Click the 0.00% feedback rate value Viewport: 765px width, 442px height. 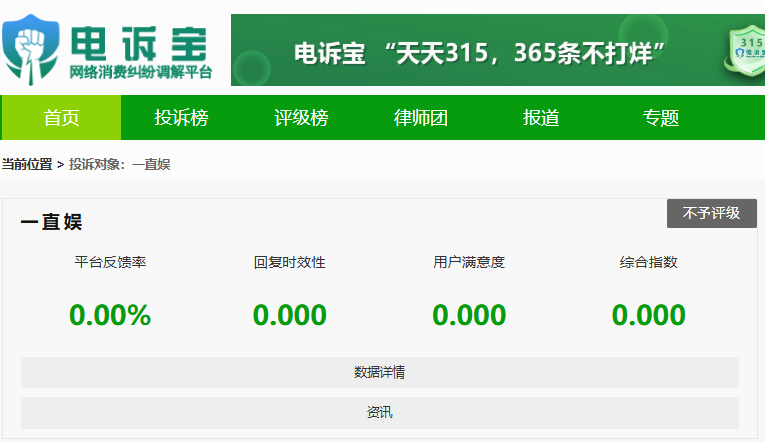click(110, 315)
